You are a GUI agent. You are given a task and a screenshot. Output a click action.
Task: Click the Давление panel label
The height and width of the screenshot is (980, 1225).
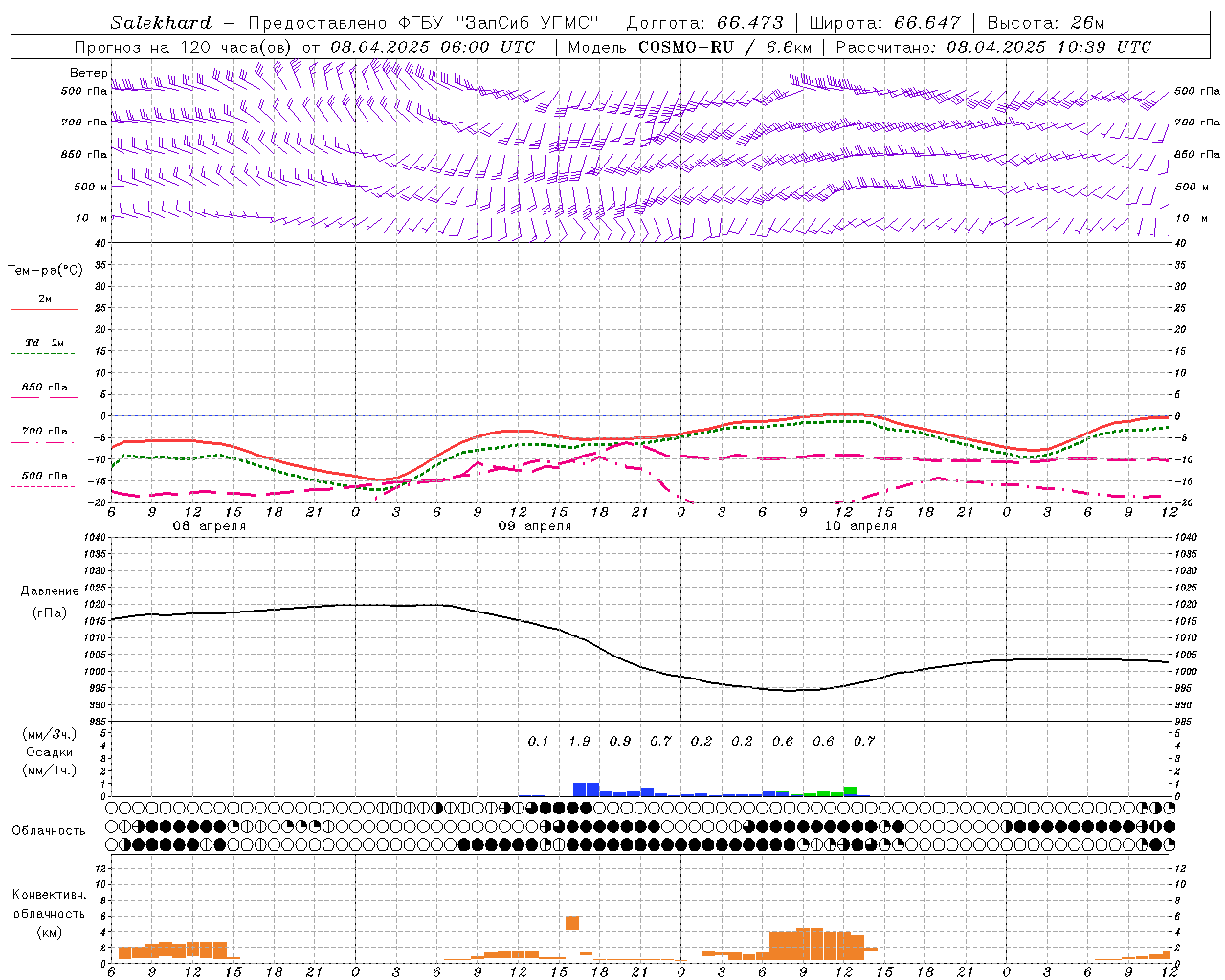pyautogui.click(x=50, y=591)
